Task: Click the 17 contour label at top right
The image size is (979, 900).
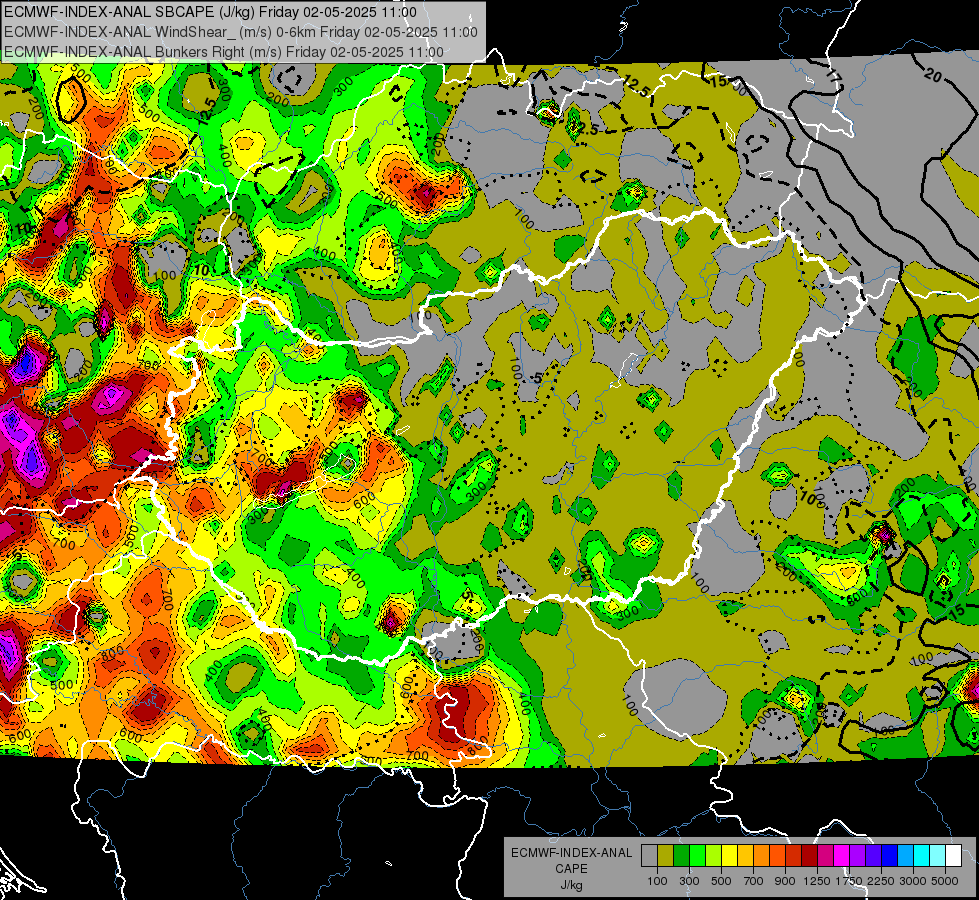Action: click(833, 76)
